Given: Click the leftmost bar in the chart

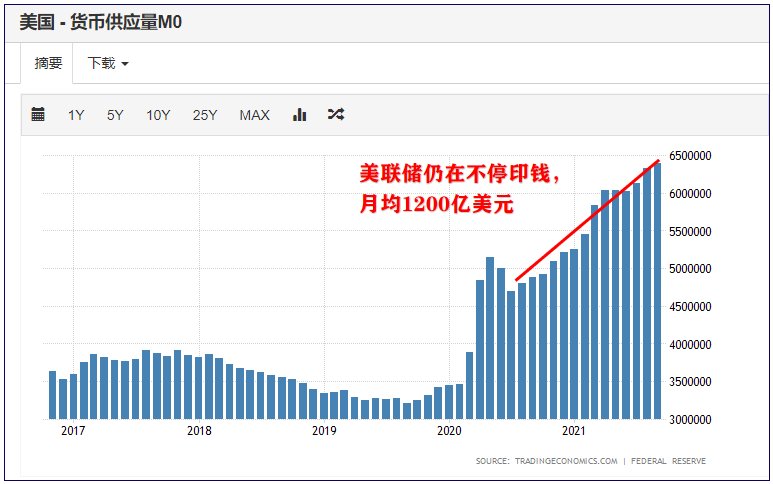Looking at the screenshot, I should [x=53, y=395].
